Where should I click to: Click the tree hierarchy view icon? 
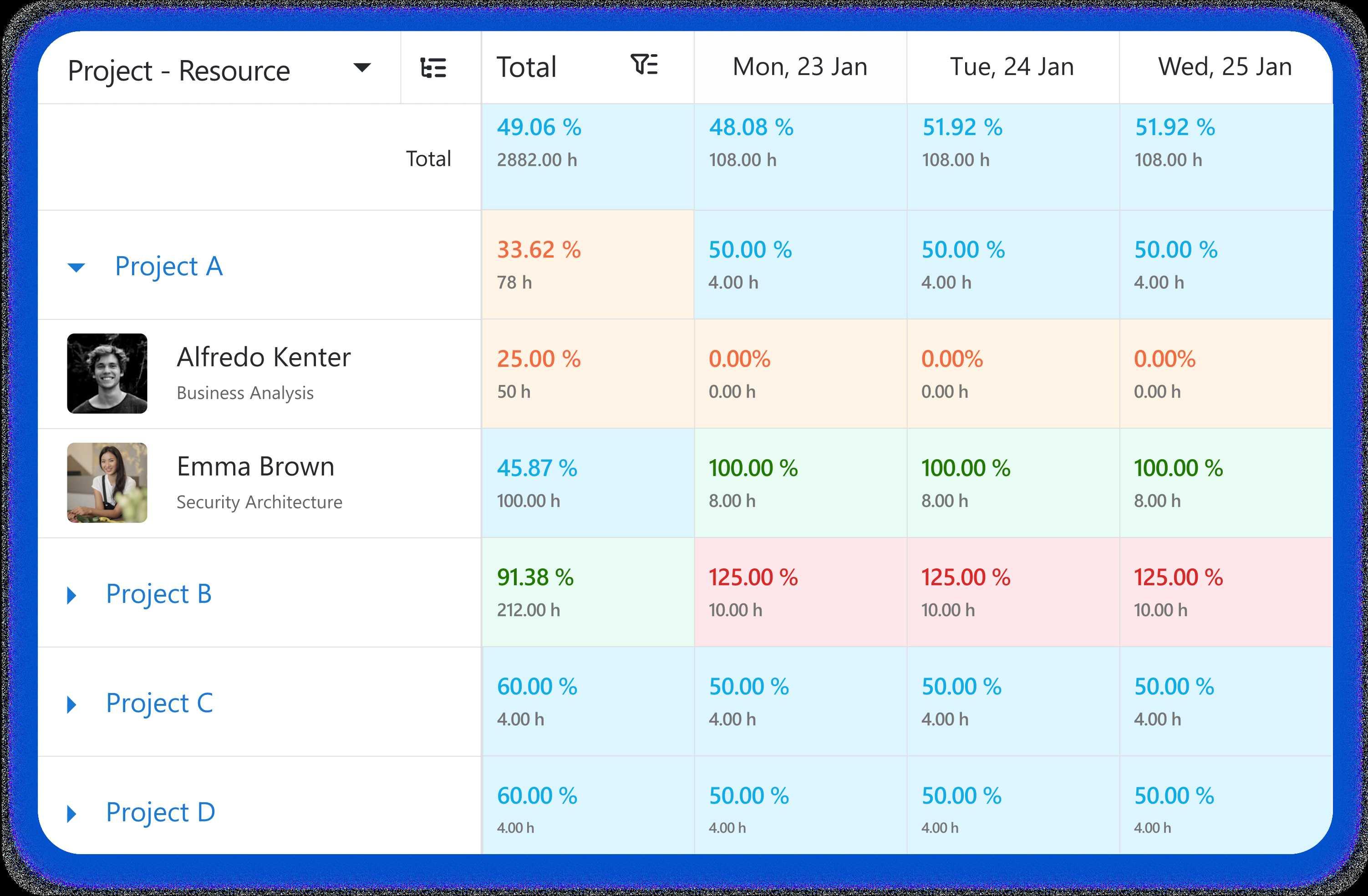click(433, 68)
